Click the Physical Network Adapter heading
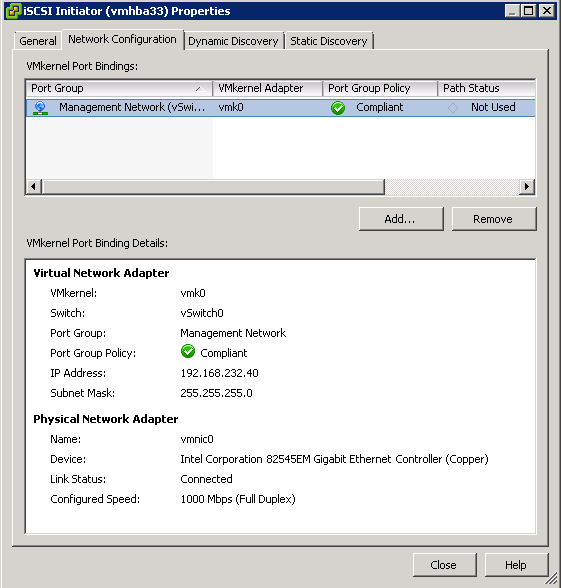Image resolution: width=561 pixels, height=588 pixels. 106,419
